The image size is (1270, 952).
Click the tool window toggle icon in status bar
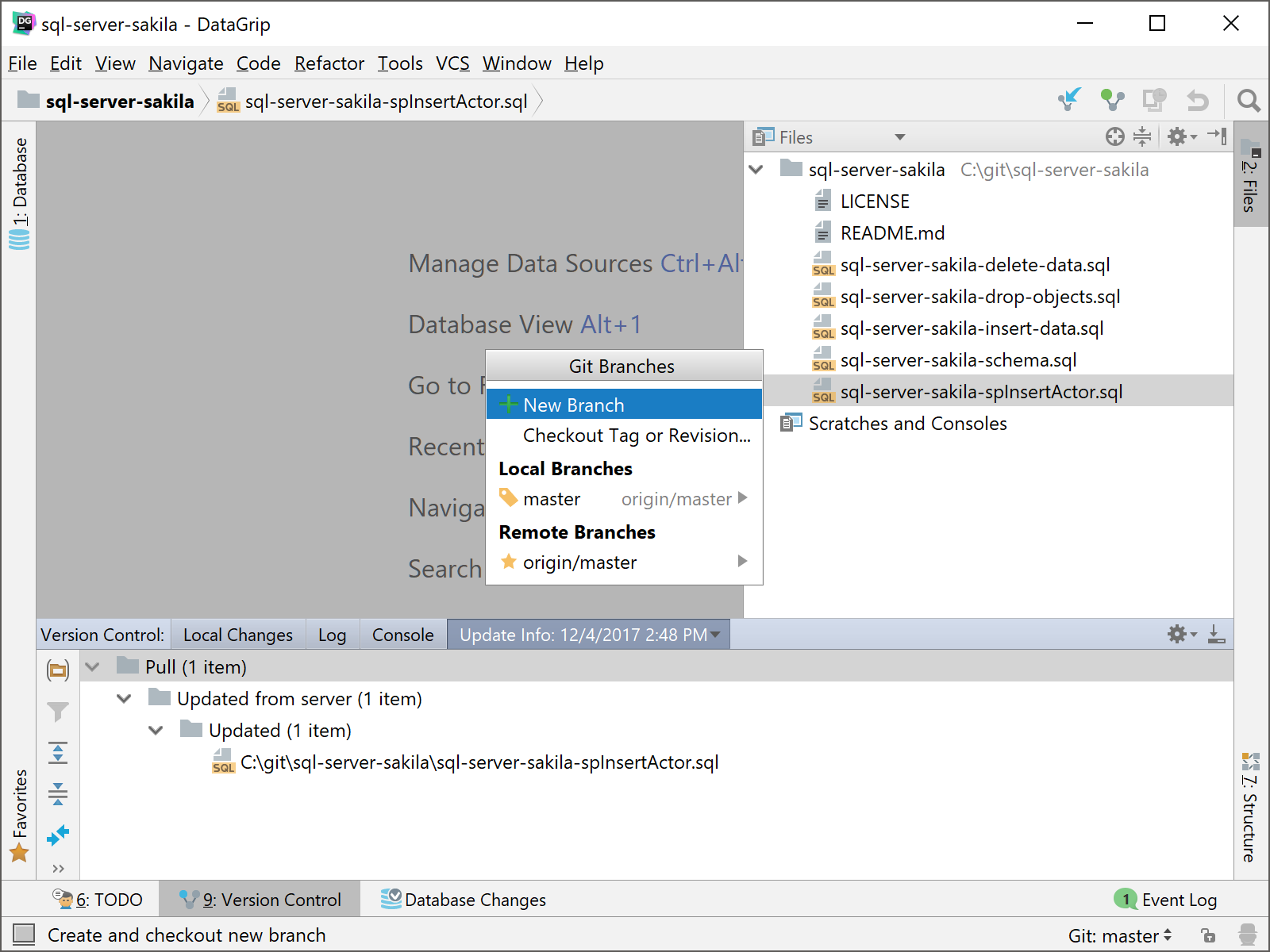[24, 935]
